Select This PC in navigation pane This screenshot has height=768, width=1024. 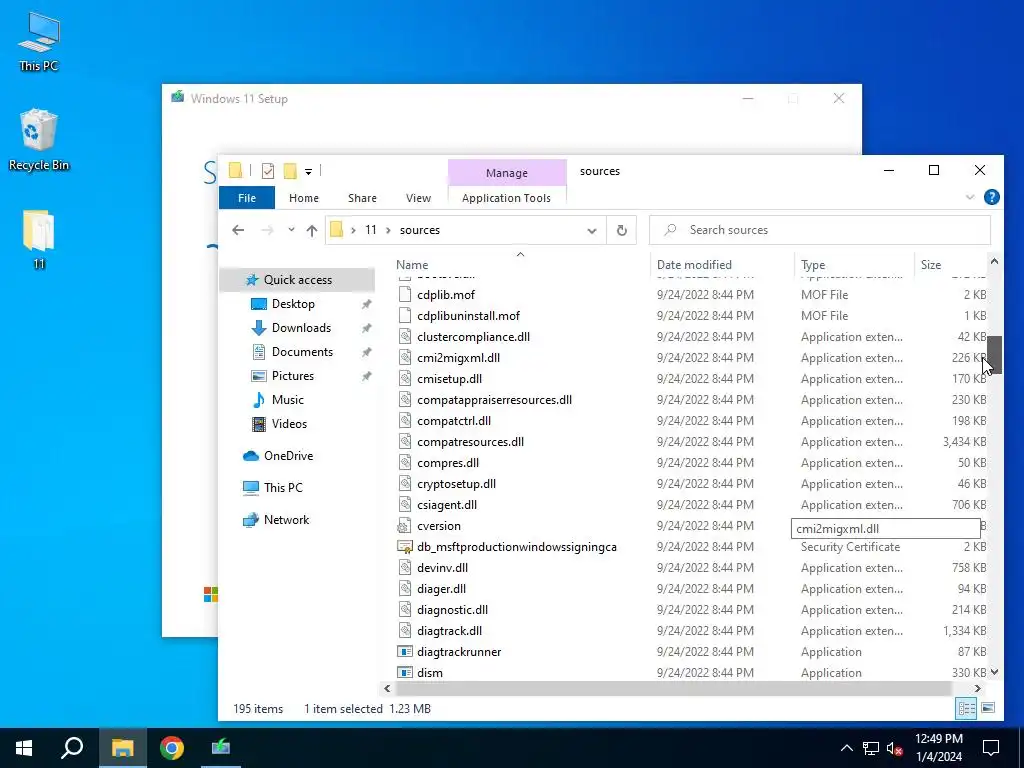[x=283, y=488]
